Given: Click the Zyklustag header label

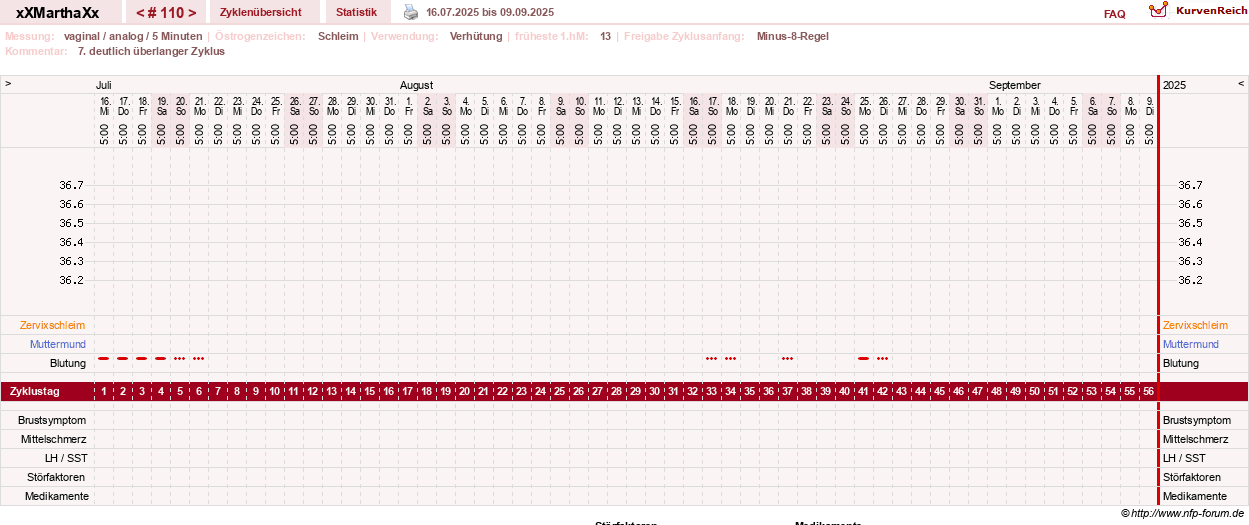Looking at the screenshot, I should pos(35,391).
